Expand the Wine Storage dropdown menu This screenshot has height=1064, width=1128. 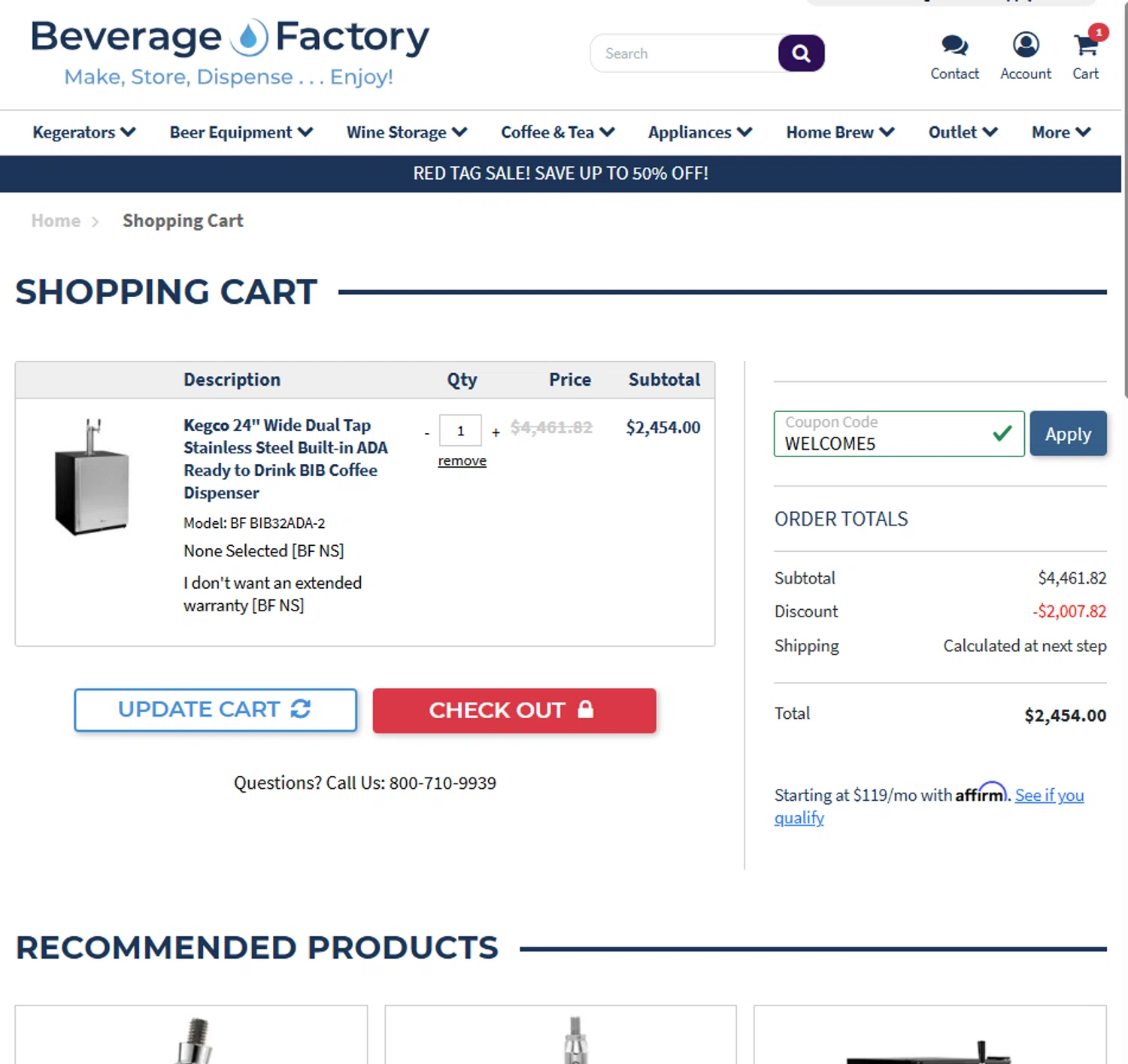(x=406, y=132)
